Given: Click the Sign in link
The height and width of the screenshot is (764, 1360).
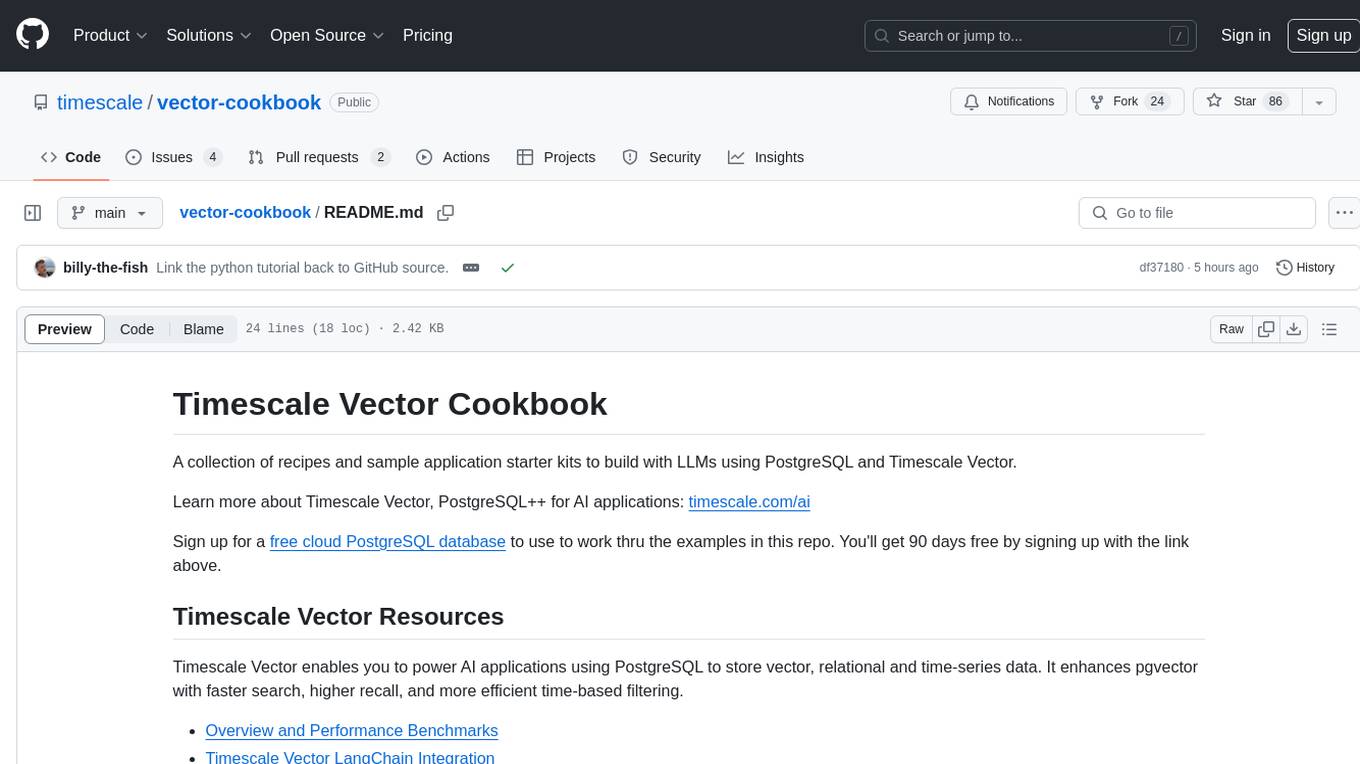Looking at the screenshot, I should [x=1245, y=35].
